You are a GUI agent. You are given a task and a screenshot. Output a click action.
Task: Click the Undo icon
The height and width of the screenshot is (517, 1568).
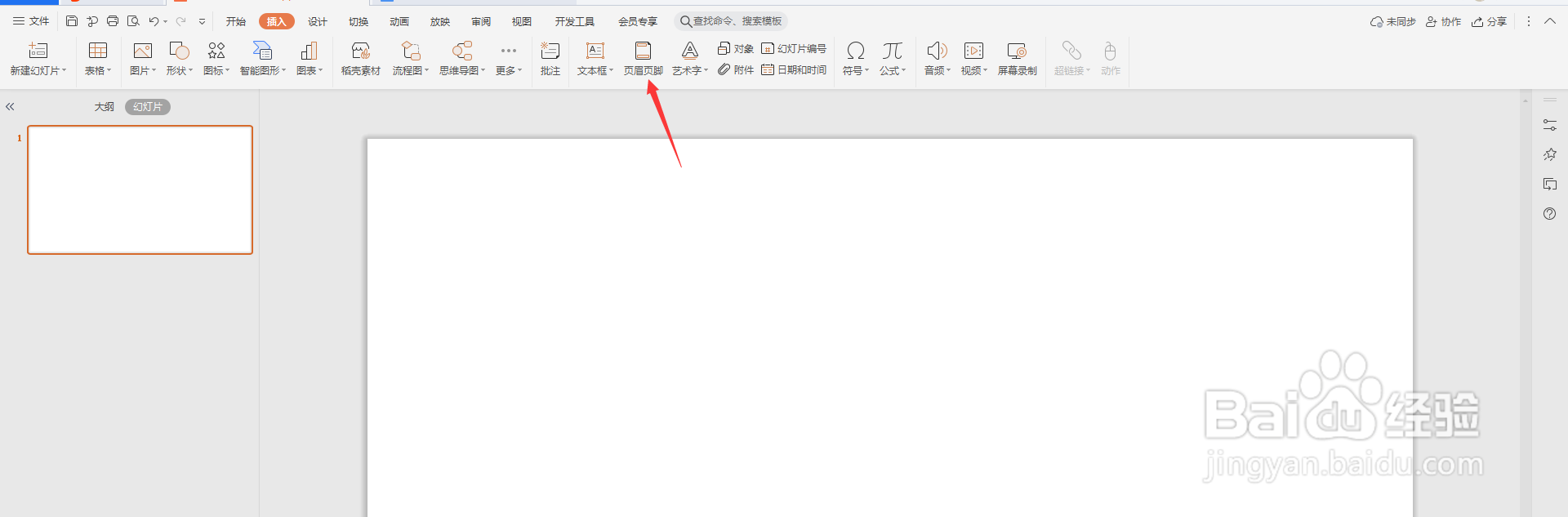click(154, 21)
